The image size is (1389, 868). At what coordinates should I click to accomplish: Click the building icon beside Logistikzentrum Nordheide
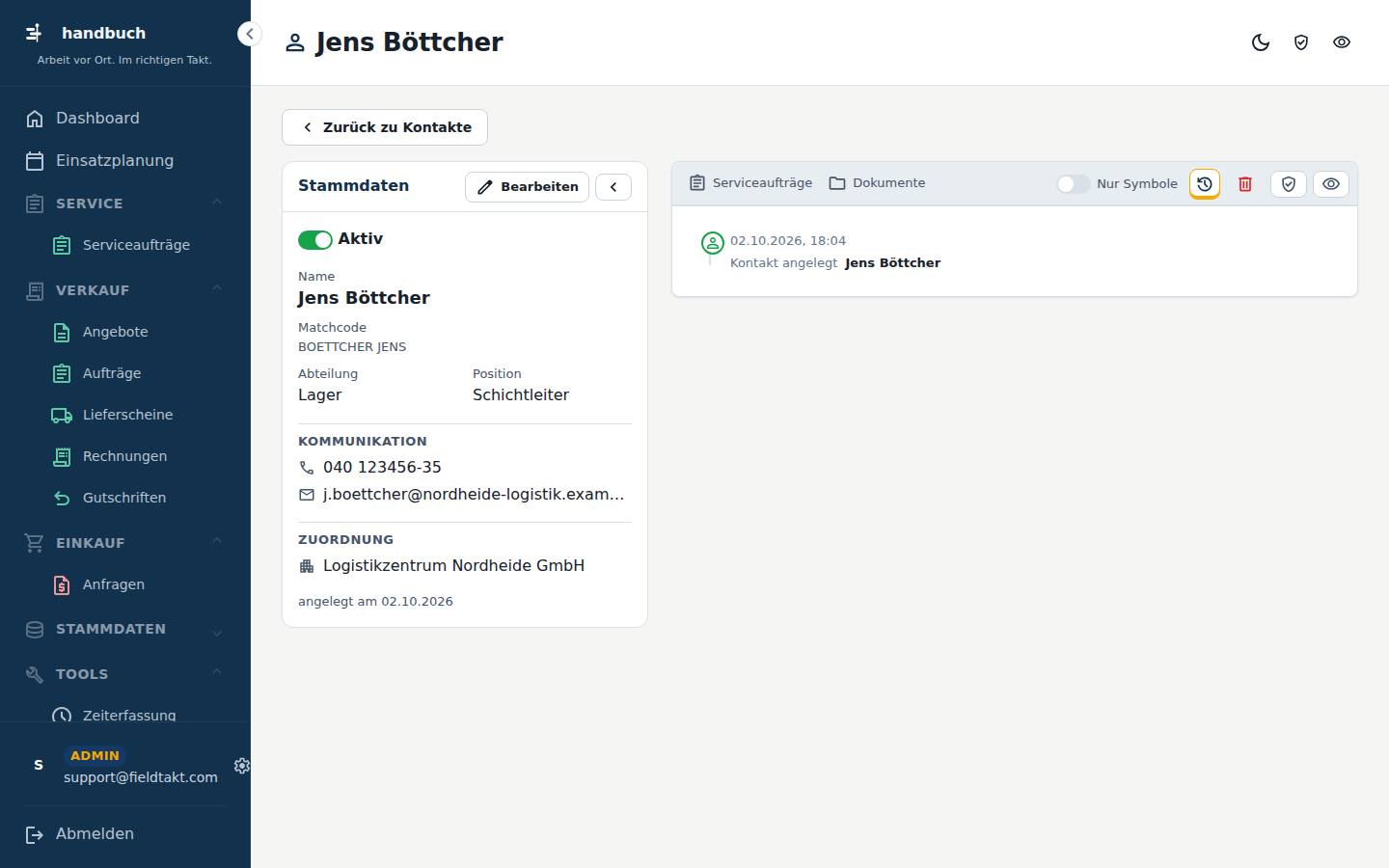tap(307, 566)
